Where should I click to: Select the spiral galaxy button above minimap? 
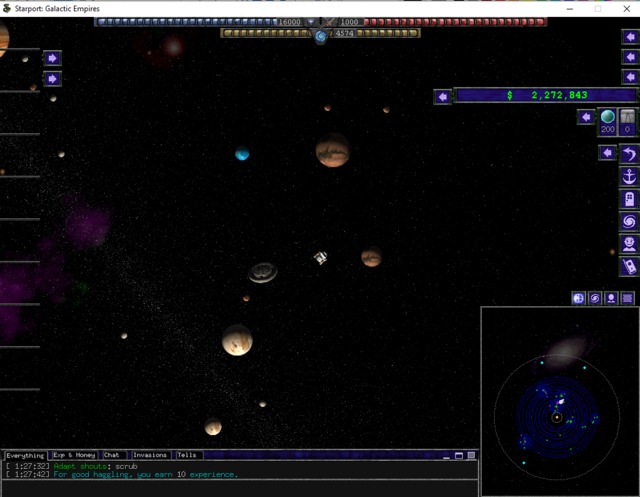(595, 298)
